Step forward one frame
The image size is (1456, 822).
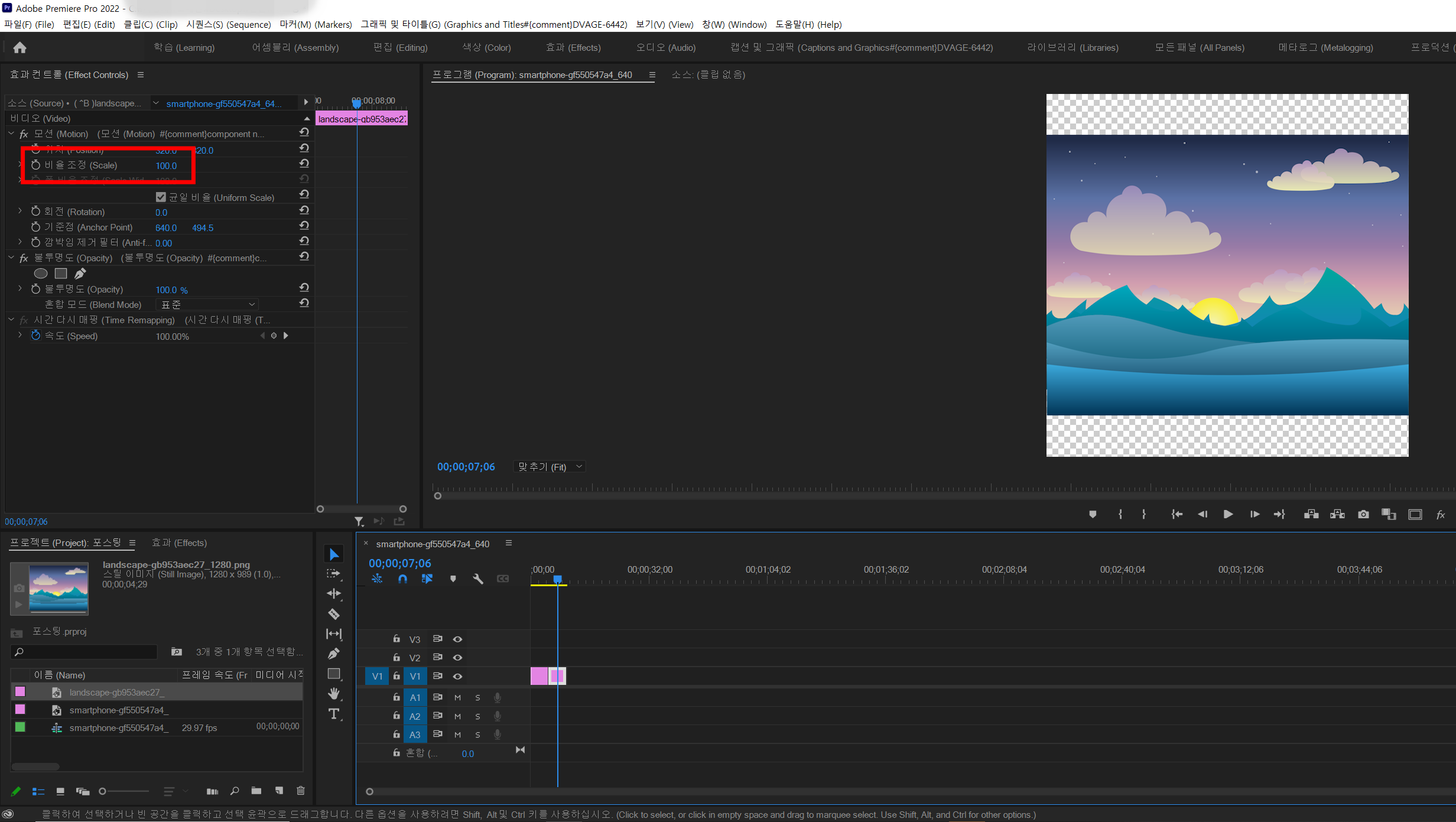tap(1254, 514)
